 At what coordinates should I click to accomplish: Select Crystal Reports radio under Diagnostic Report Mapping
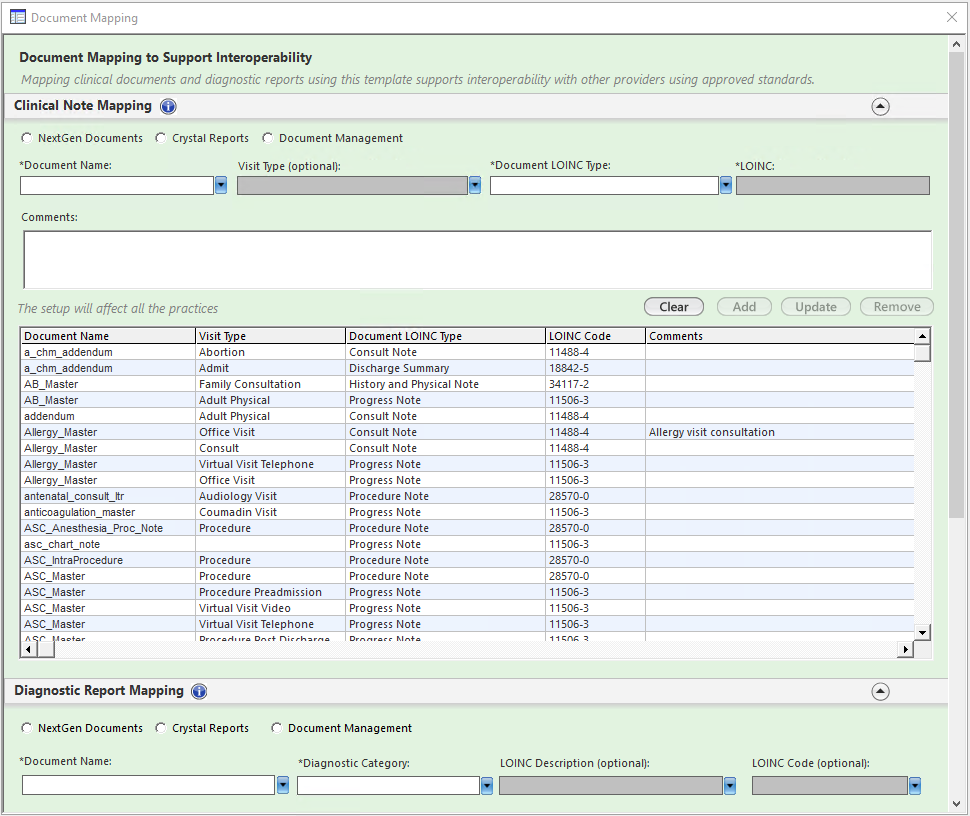tap(161, 728)
